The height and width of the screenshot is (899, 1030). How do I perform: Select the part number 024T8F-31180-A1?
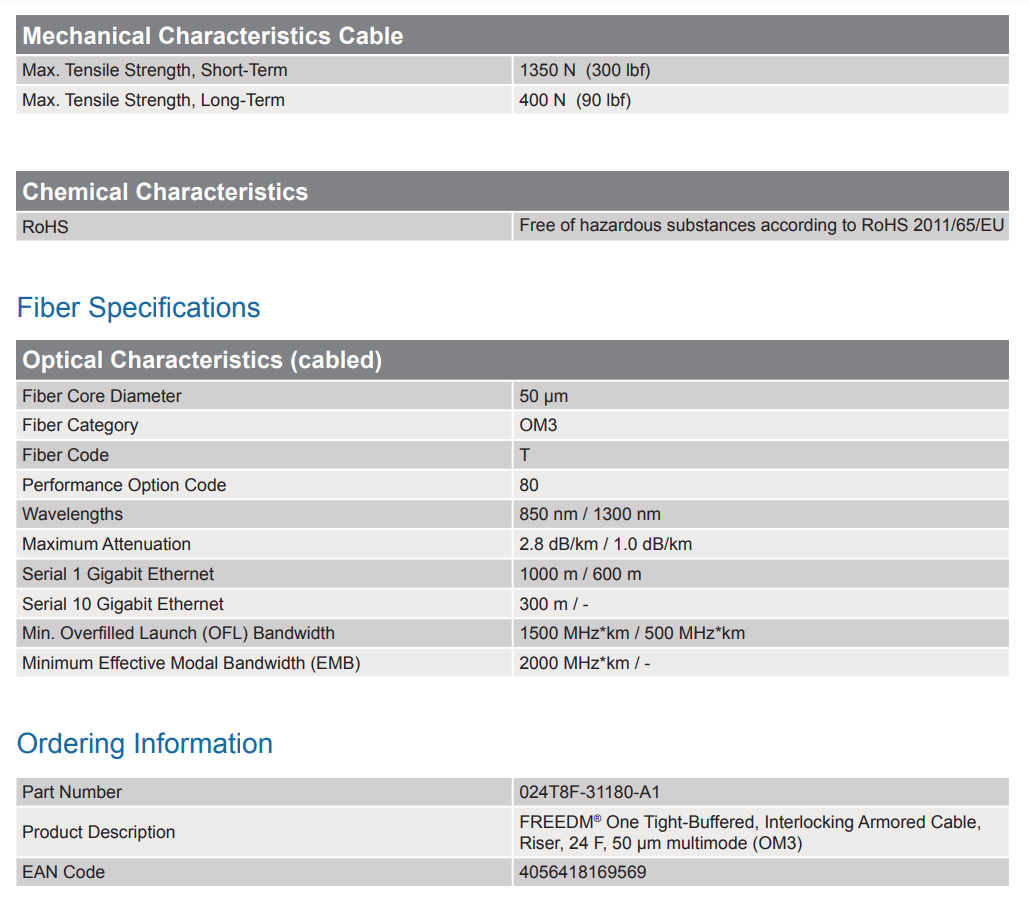pos(589,792)
